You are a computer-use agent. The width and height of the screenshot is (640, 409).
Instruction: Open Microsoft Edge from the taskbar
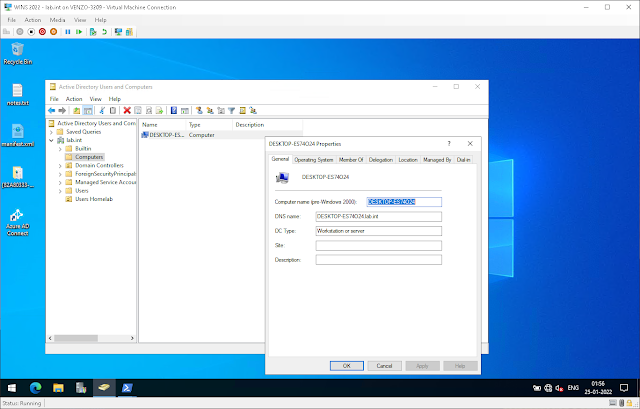36,388
